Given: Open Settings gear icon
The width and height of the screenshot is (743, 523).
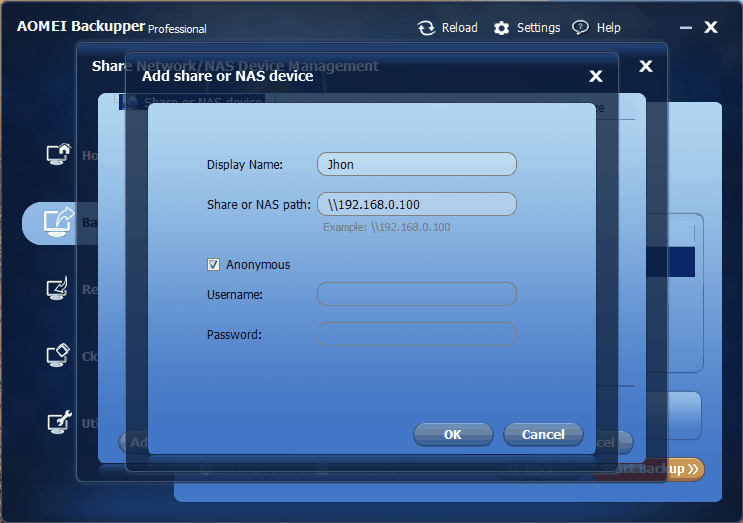Looking at the screenshot, I should (501, 28).
